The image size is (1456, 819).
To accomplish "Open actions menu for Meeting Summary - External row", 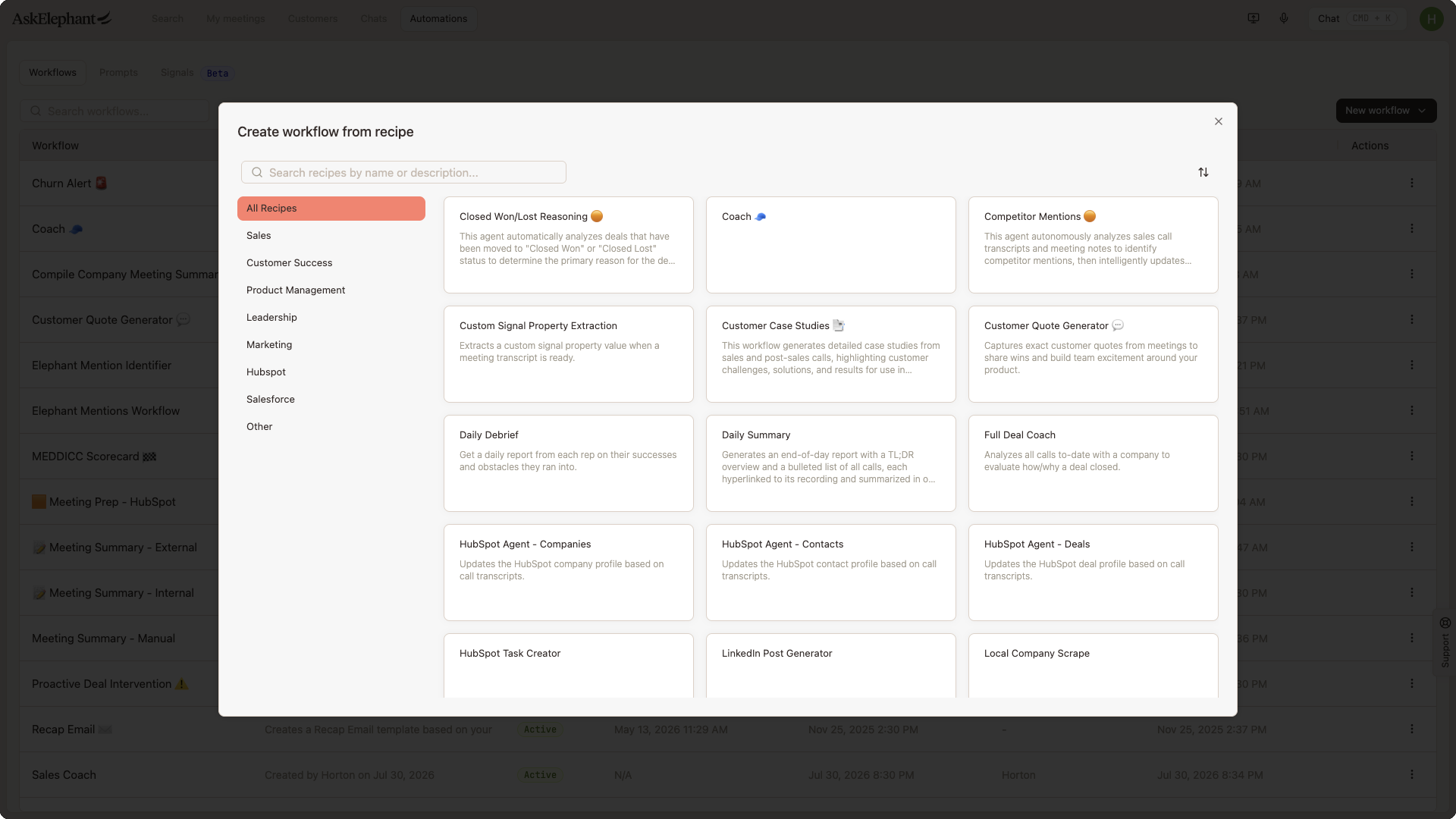I will [x=1412, y=547].
